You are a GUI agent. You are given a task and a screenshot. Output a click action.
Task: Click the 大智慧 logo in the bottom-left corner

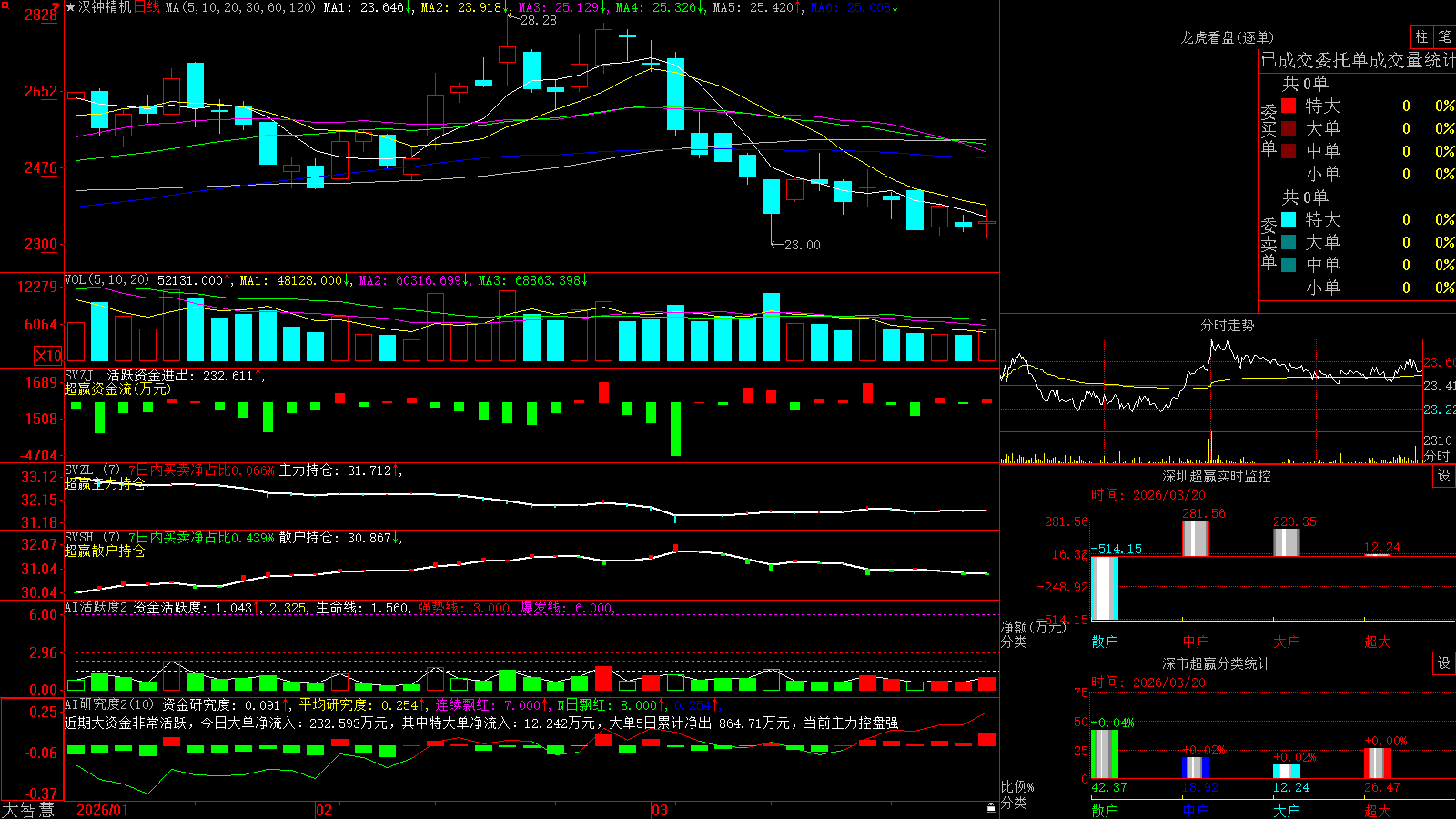click(x=28, y=810)
